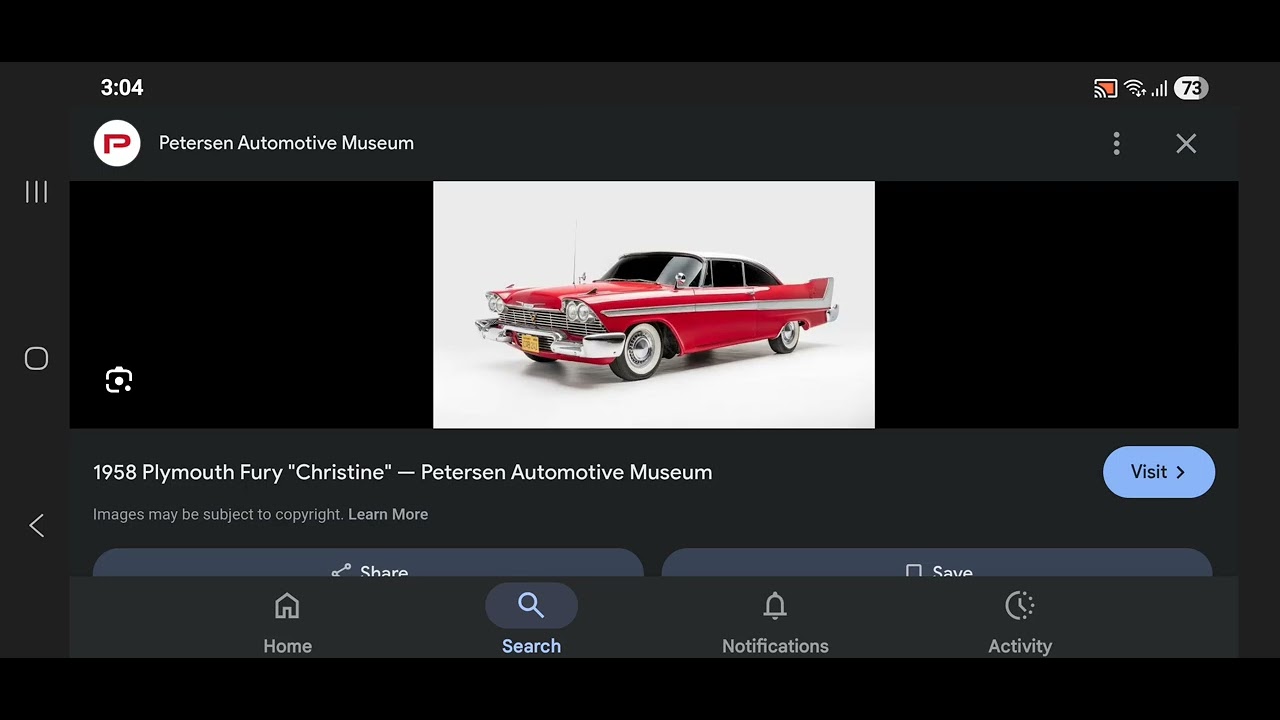The width and height of the screenshot is (1280, 720).
Task: Tap the Google Lens search icon
Action: click(x=119, y=380)
